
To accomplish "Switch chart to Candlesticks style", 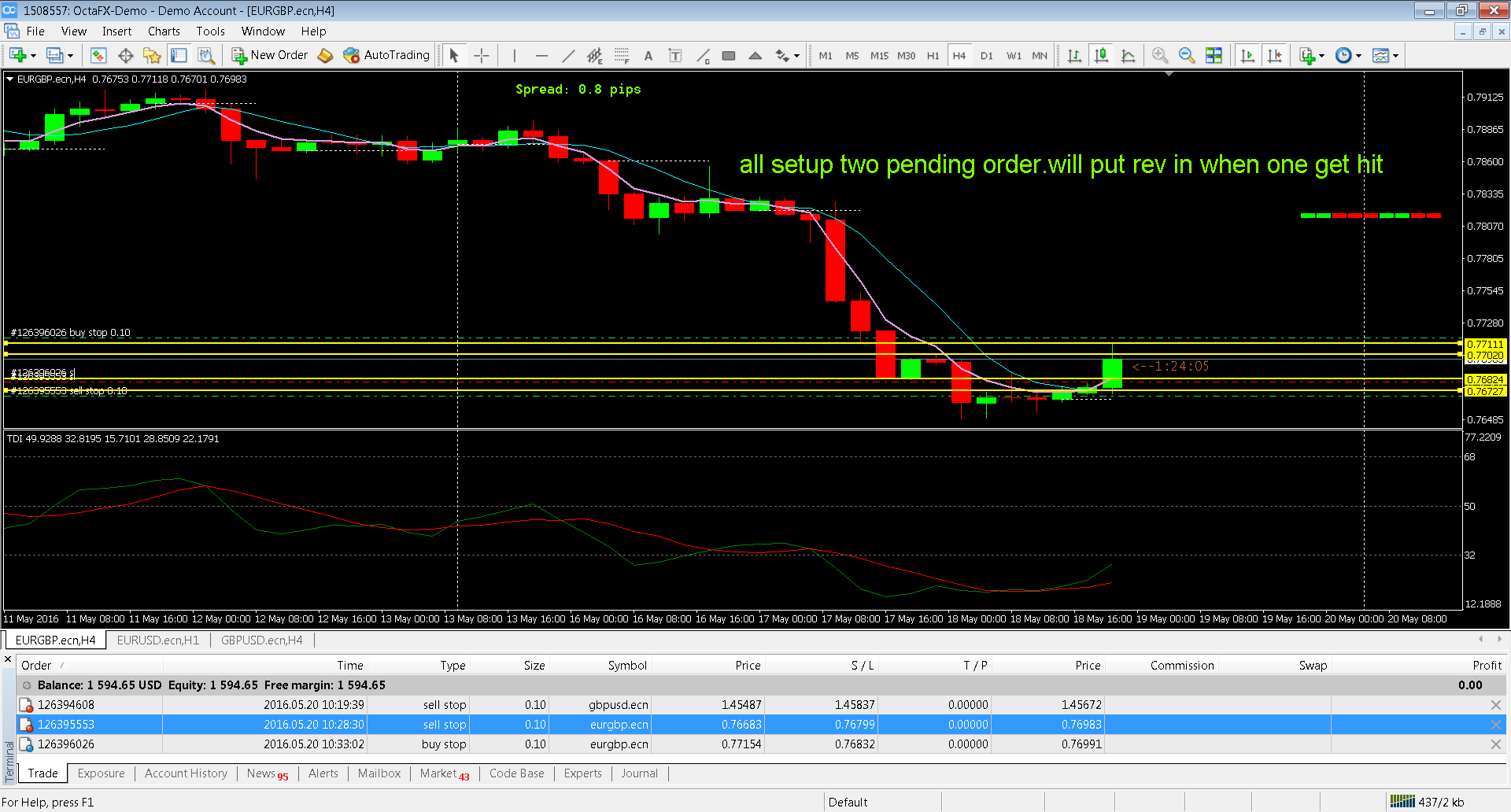I will [1101, 55].
